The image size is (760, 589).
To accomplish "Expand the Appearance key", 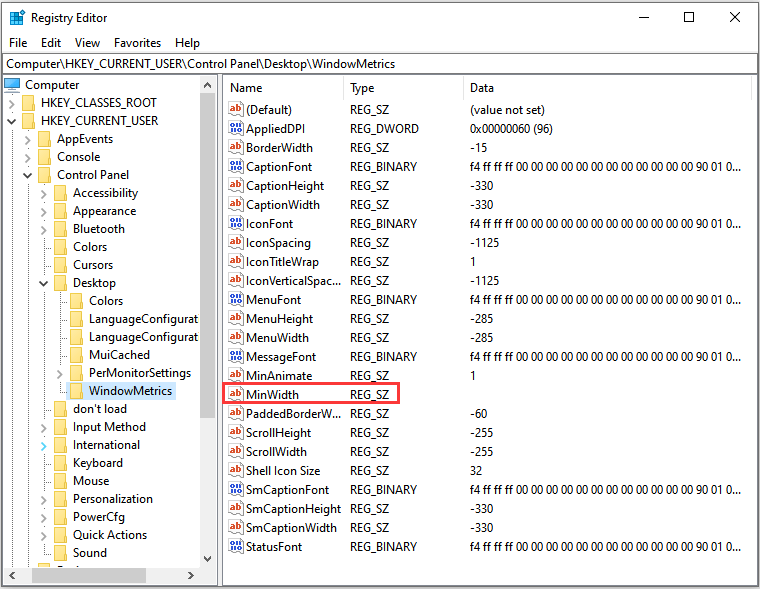I will pos(44,211).
